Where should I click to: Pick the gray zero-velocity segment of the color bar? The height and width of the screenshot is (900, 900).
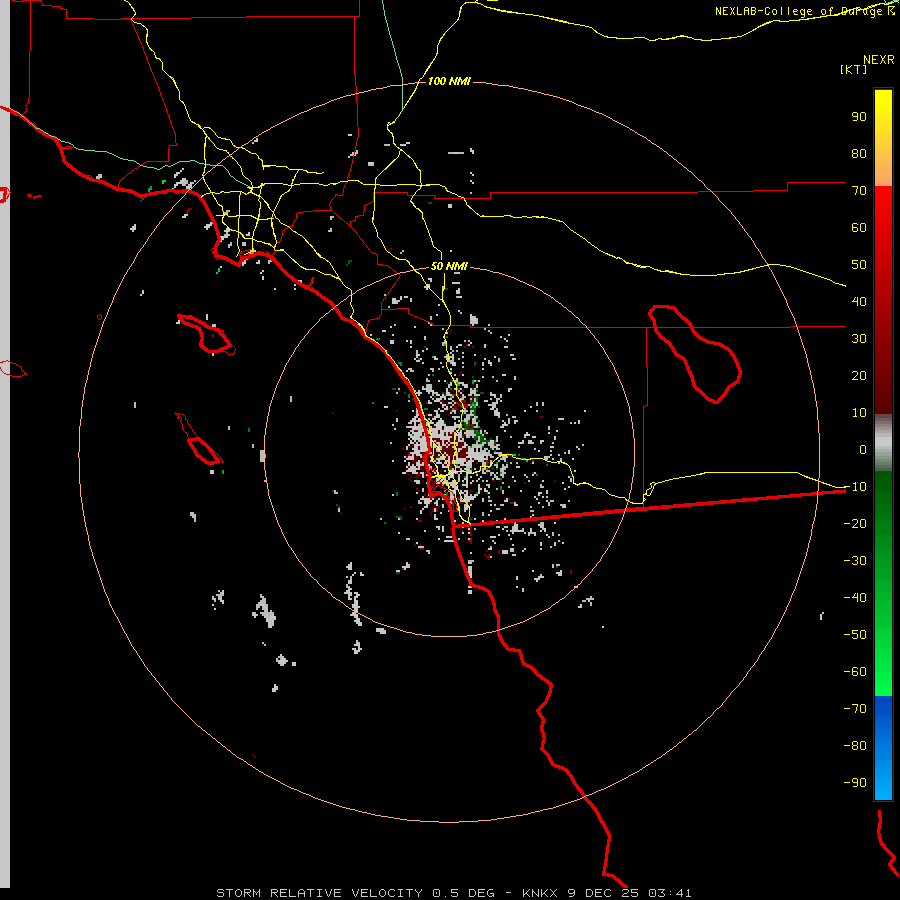(x=883, y=444)
